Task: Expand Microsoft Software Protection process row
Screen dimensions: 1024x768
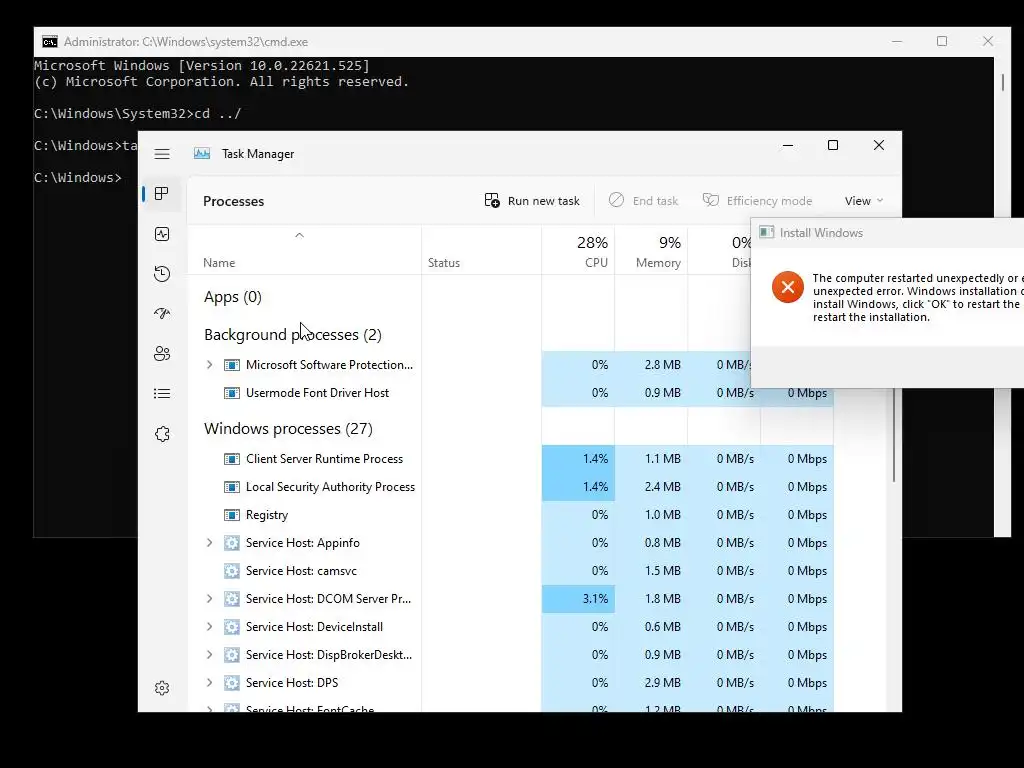Action: click(210, 364)
